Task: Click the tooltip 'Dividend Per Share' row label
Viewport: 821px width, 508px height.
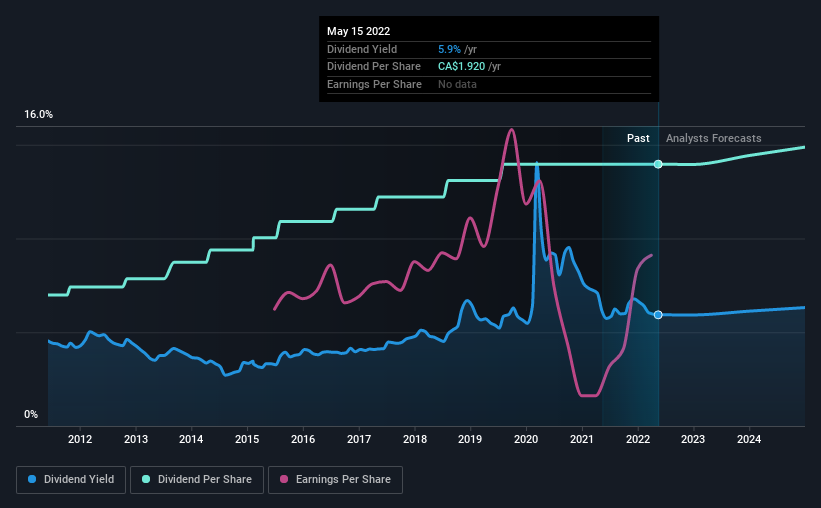Action: point(374,67)
